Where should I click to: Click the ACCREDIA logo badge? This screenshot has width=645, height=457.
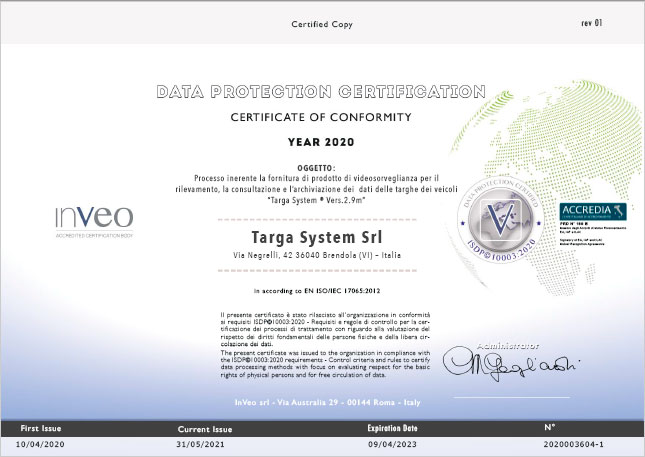coord(593,211)
